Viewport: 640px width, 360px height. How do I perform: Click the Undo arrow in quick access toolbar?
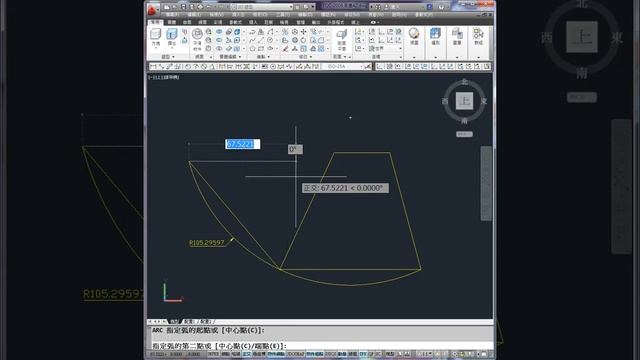(x=208, y=7)
